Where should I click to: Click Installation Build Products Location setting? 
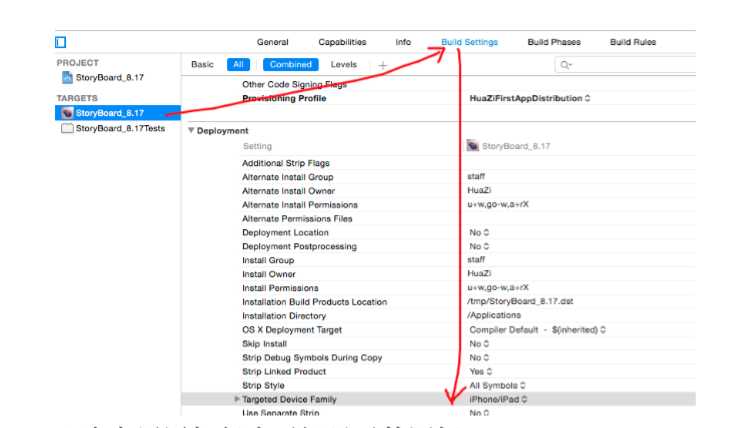pyautogui.click(x=314, y=302)
